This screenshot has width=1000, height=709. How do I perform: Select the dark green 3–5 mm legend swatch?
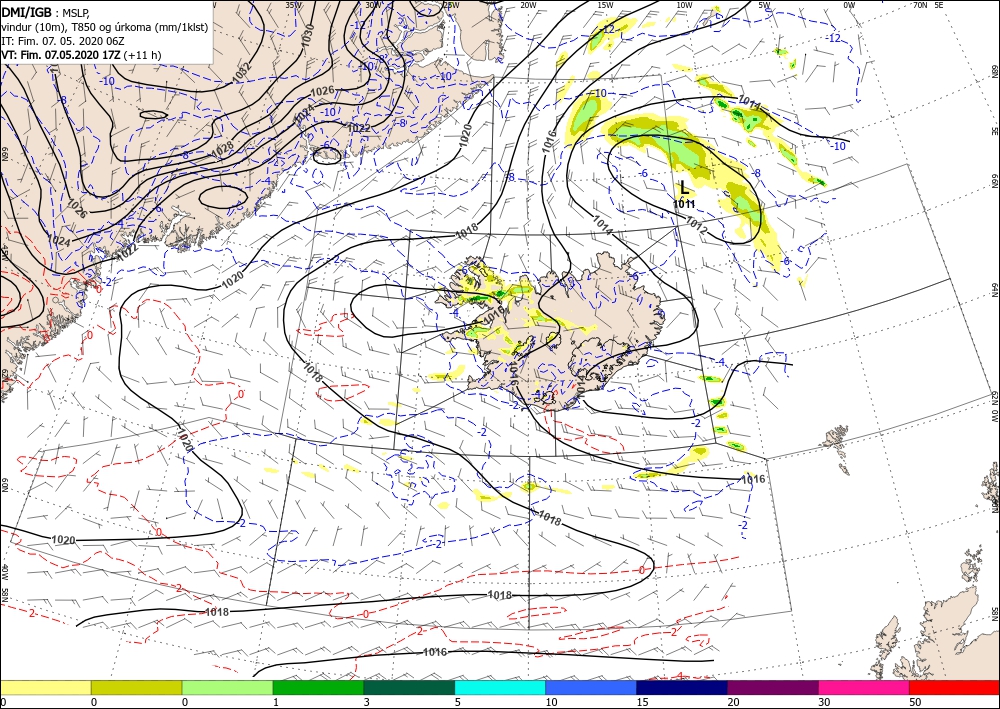tap(409, 687)
